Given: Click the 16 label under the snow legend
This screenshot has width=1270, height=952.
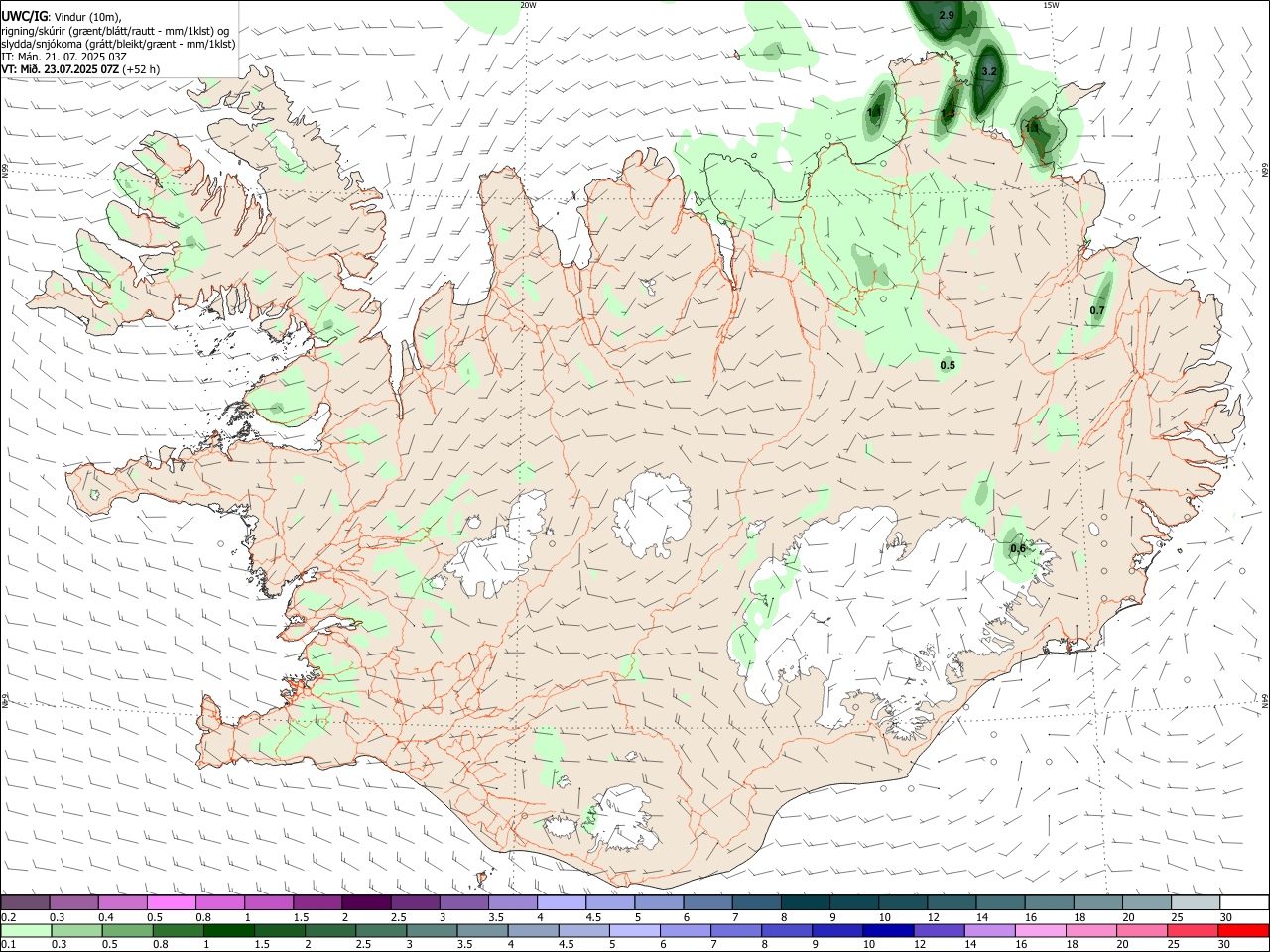Looking at the screenshot, I should 1032,917.
